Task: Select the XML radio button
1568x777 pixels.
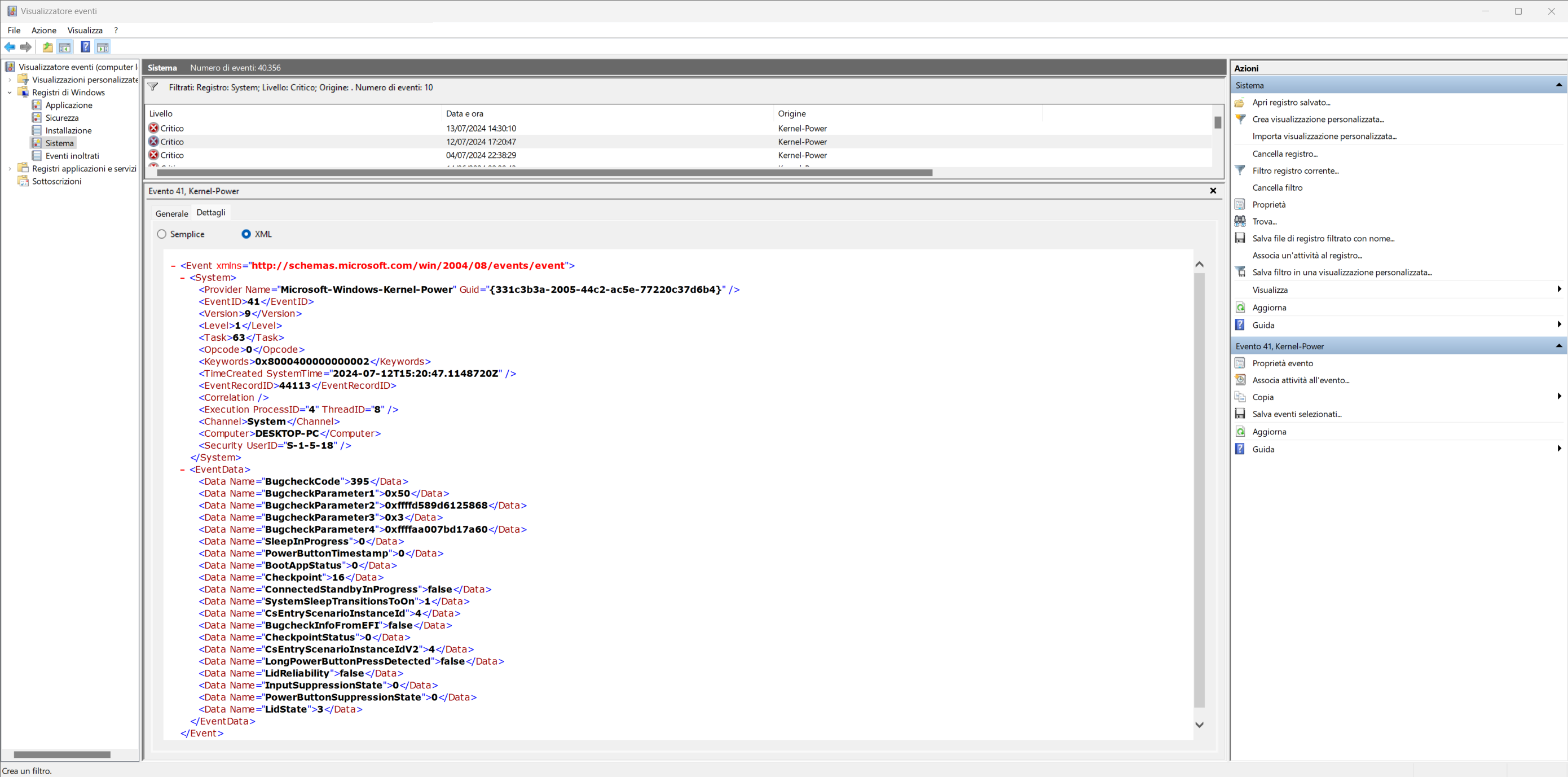Action: pyautogui.click(x=246, y=234)
